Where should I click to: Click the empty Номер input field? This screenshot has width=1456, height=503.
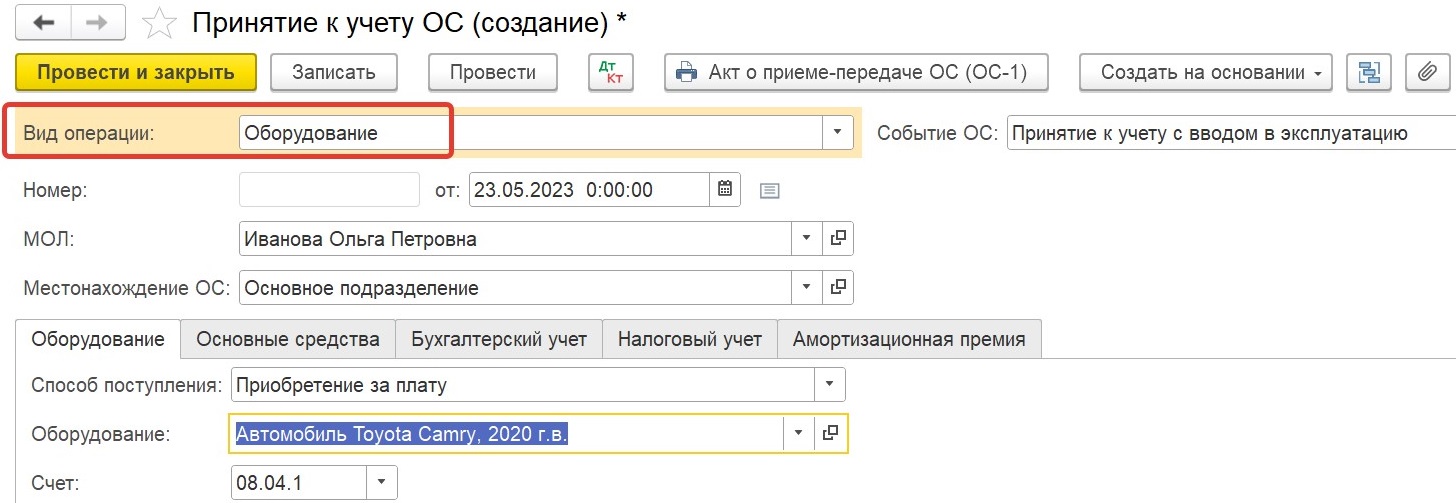tap(330, 189)
